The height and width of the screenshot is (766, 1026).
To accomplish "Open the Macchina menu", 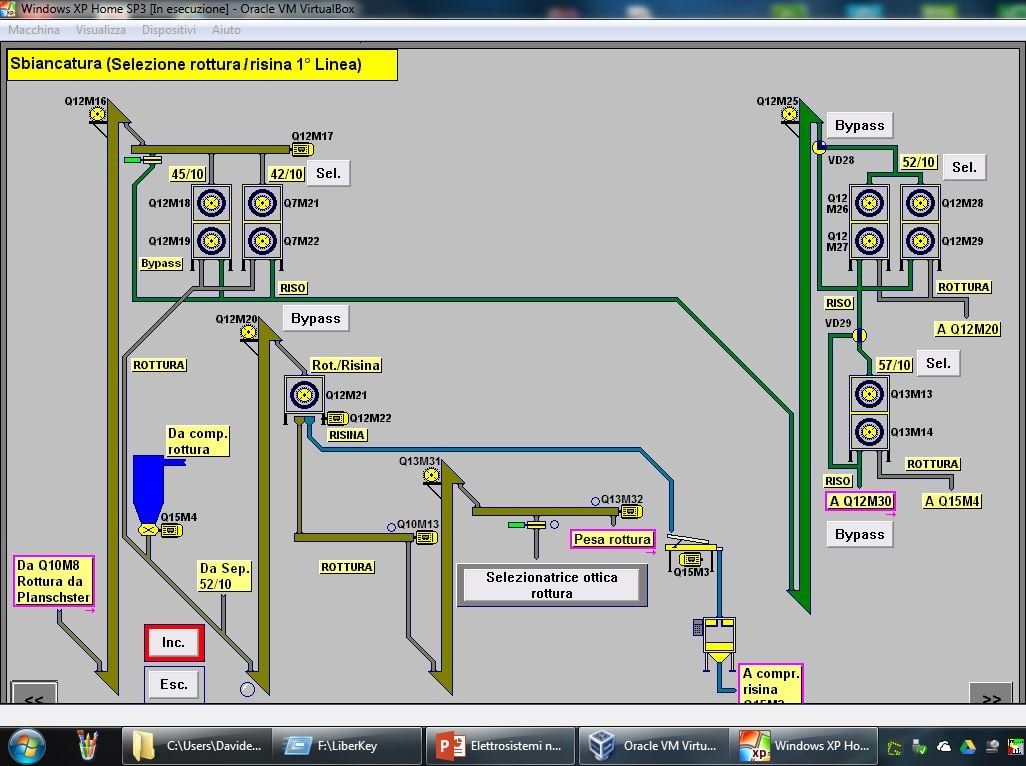I will 33,30.
